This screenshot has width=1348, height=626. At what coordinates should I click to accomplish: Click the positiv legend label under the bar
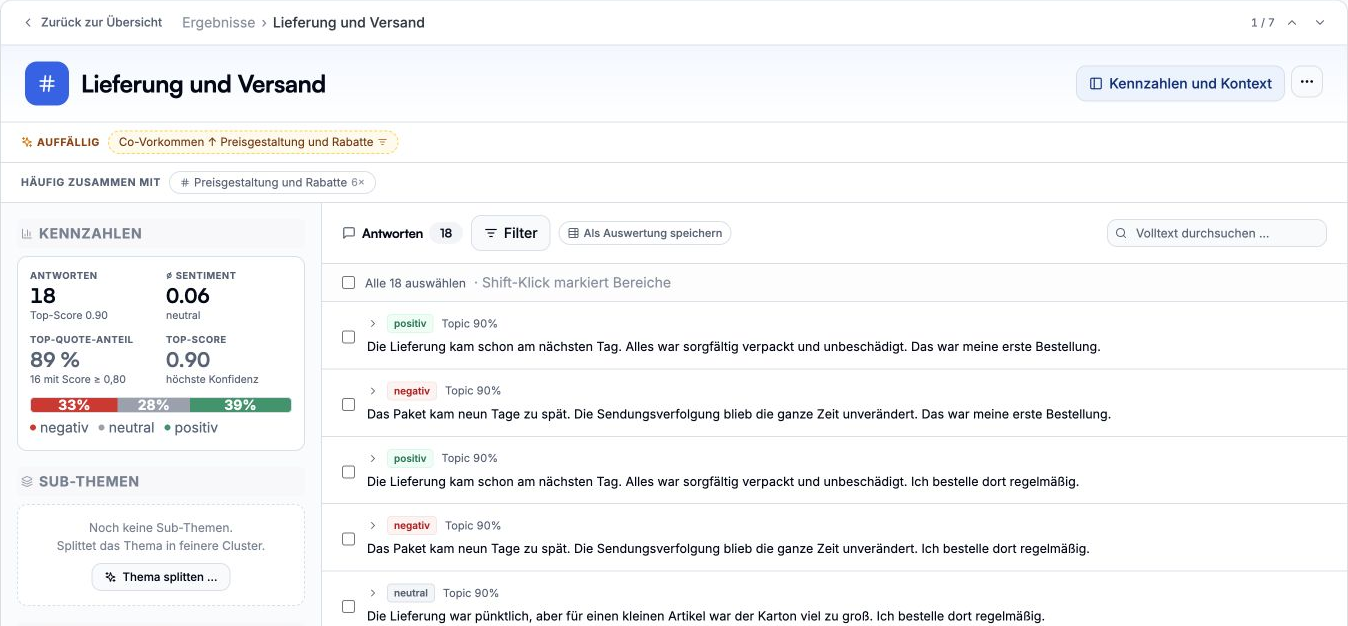[x=196, y=428]
